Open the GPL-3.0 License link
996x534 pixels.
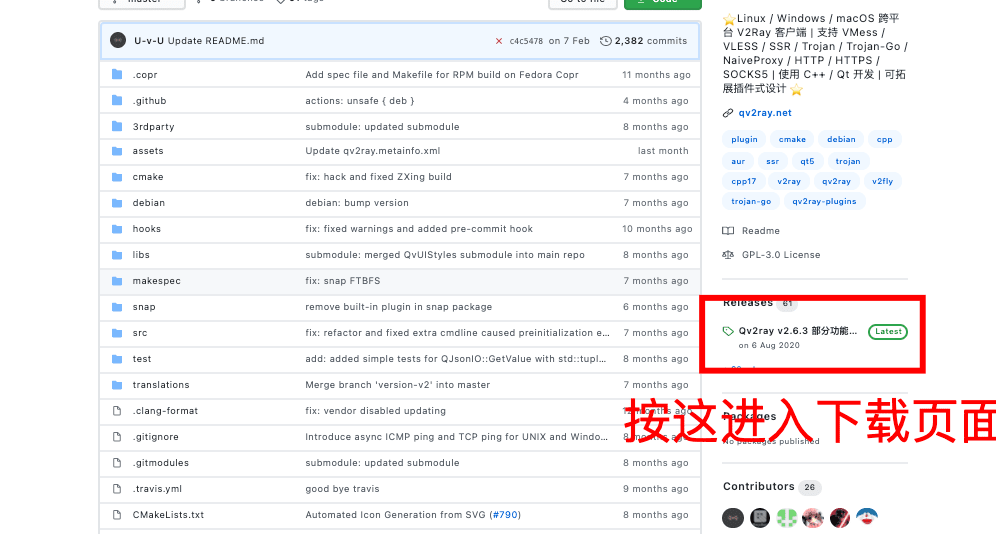point(781,255)
